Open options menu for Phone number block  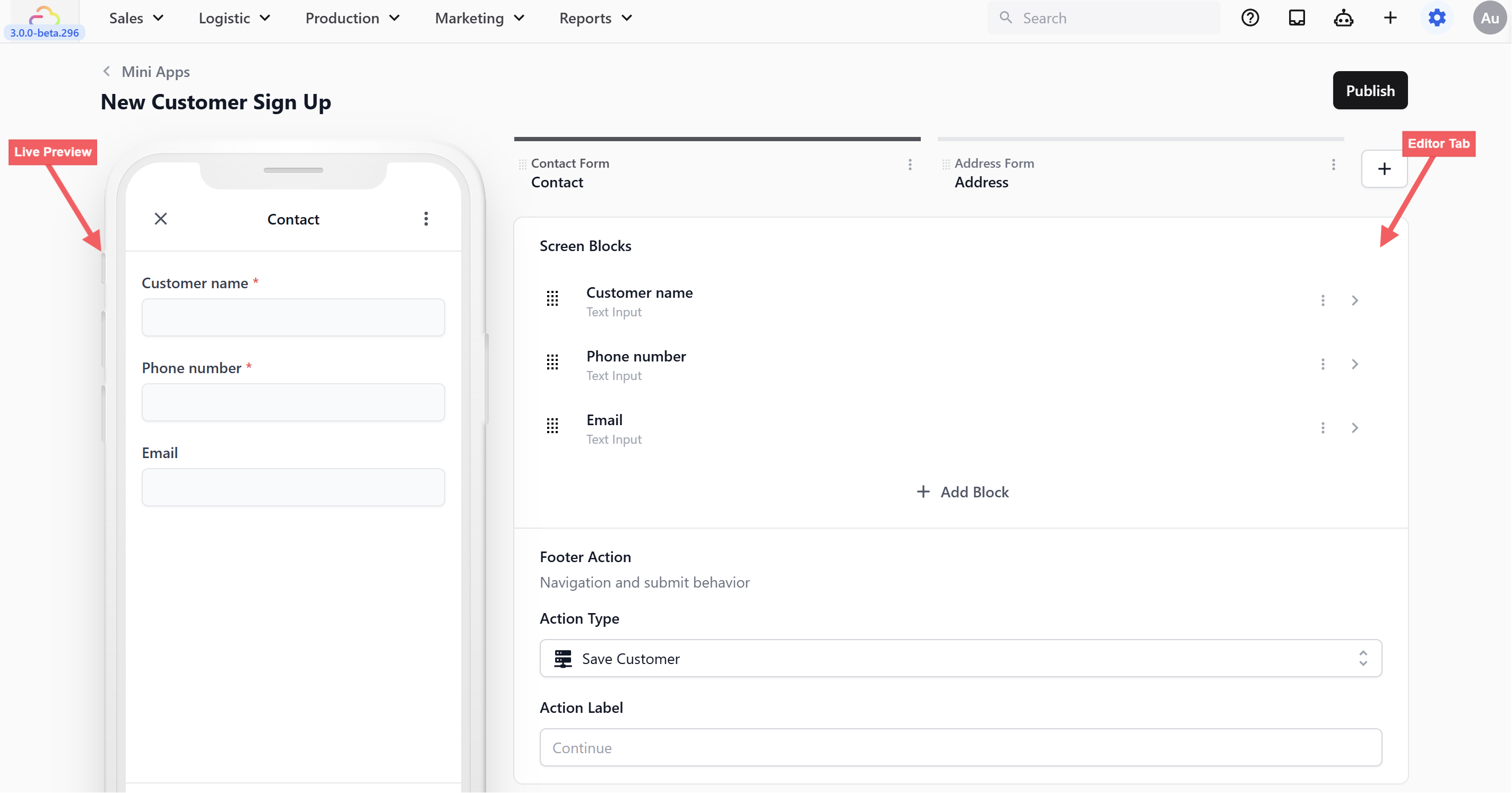pyautogui.click(x=1323, y=365)
